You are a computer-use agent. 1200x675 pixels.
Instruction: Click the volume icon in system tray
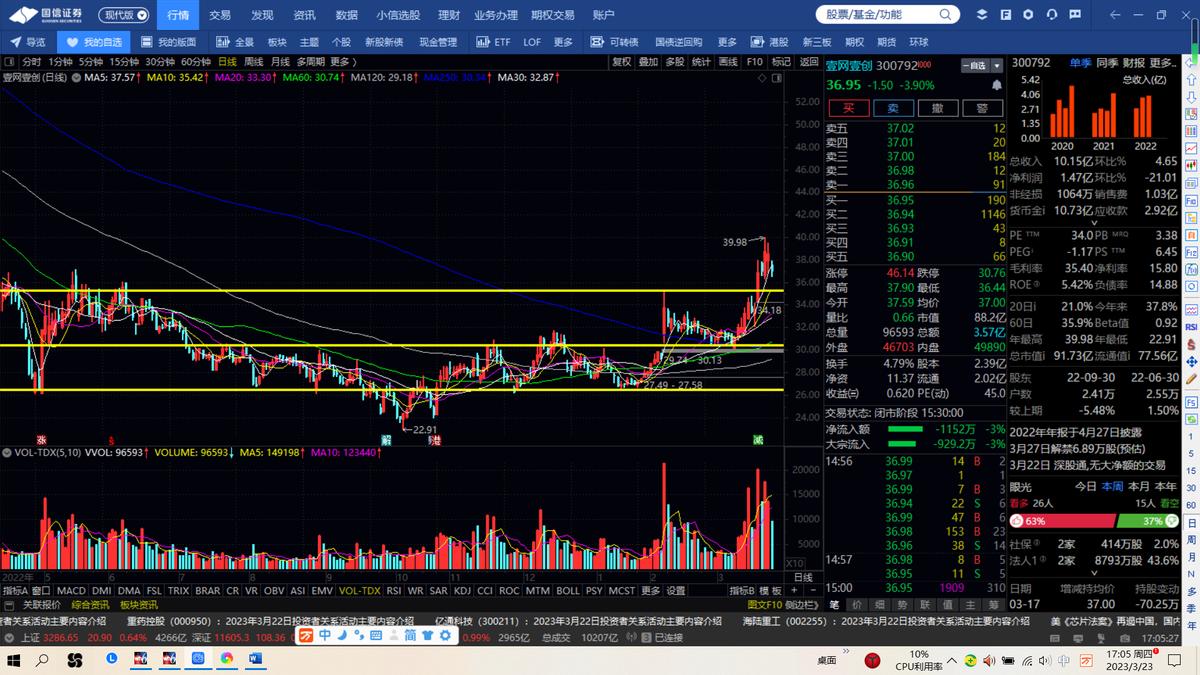[x=1047, y=661]
